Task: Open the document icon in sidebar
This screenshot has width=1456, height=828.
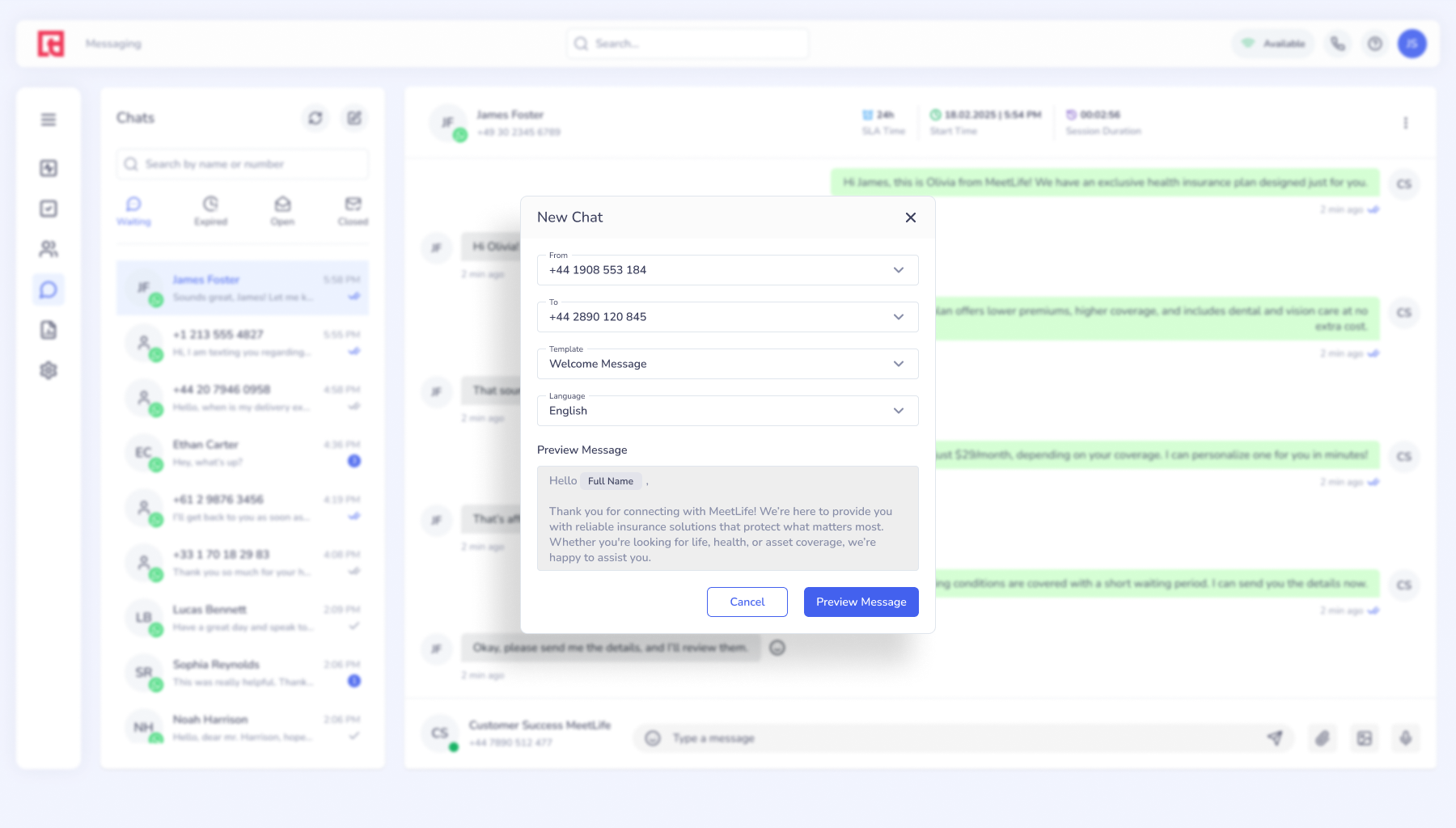Action: click(49, 330)
